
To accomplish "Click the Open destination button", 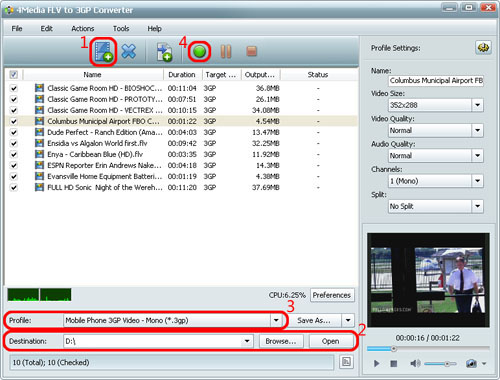I will pyautogui.click(x=331, y=341).
